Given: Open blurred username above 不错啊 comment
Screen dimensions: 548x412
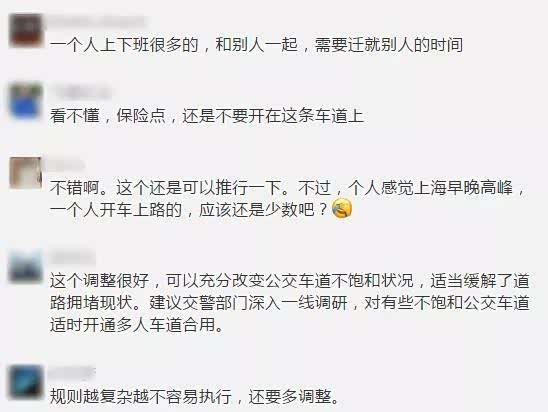Looking at the screenshot, I should (67, 165).
